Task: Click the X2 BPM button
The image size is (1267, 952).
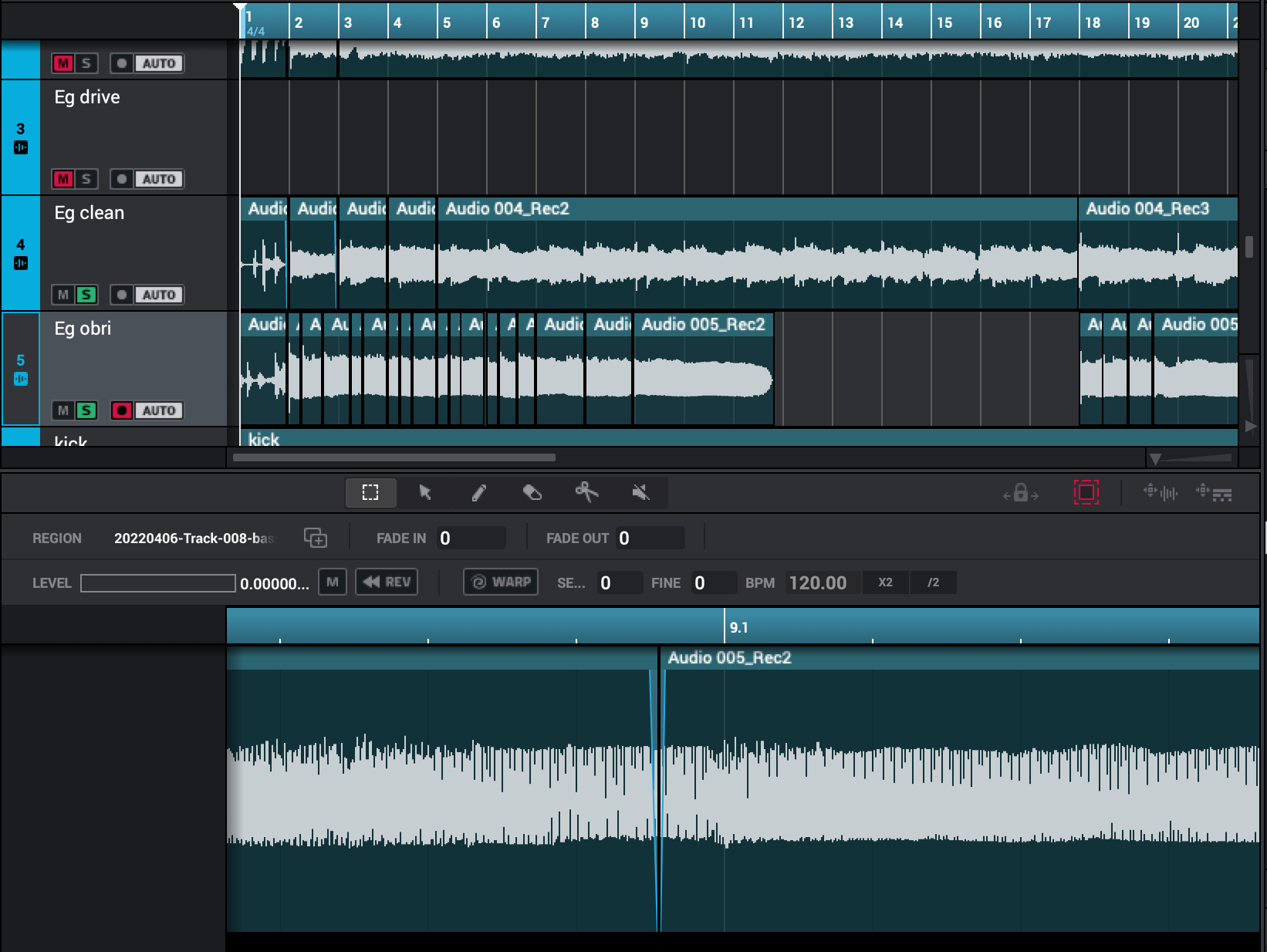Action: 885,582
